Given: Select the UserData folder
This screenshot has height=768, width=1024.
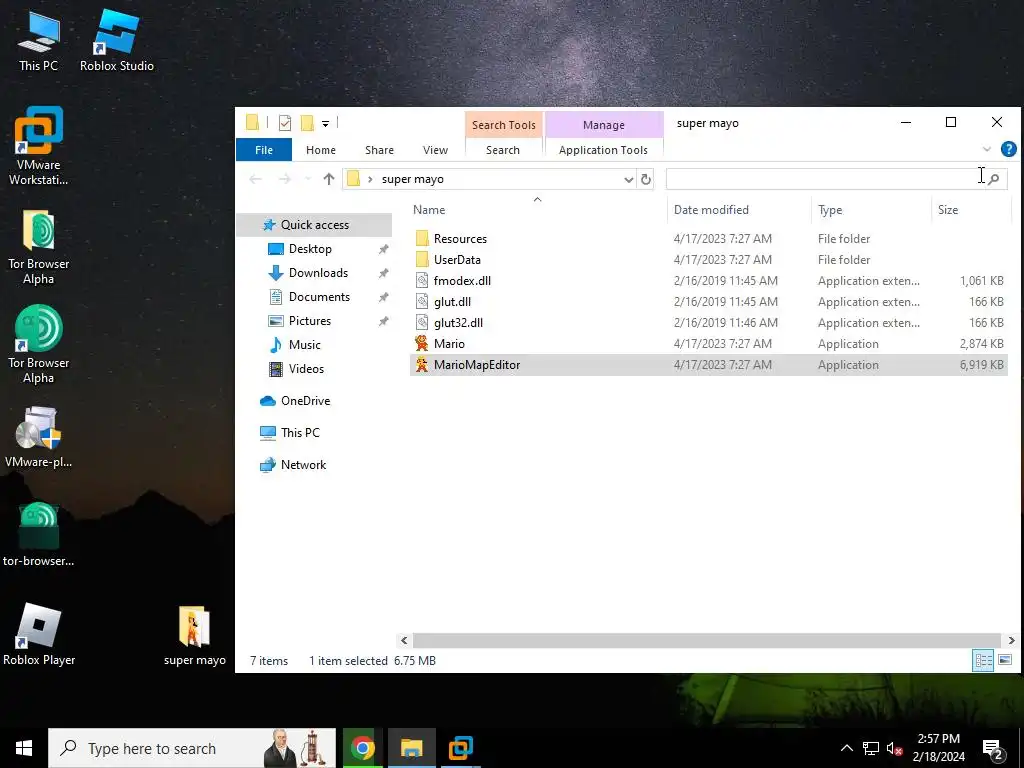Looking at the screenshot, I should click(x=709, y=259).
